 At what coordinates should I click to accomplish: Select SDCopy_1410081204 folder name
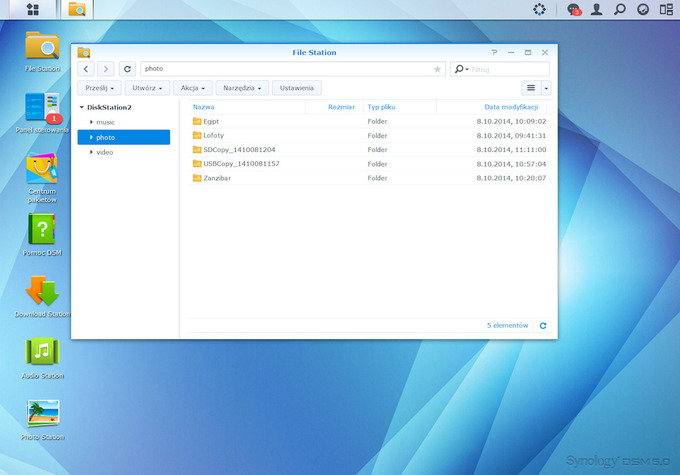(239, 150)
